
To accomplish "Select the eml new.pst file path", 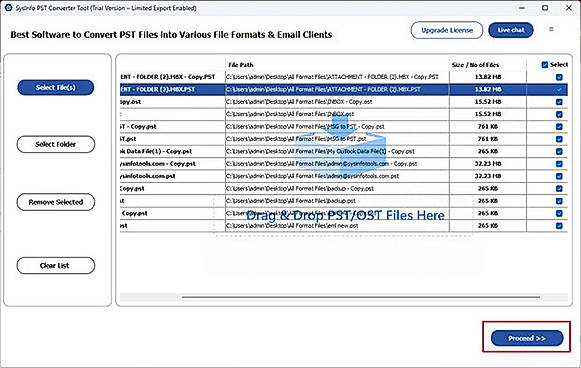I will (292, 226).
